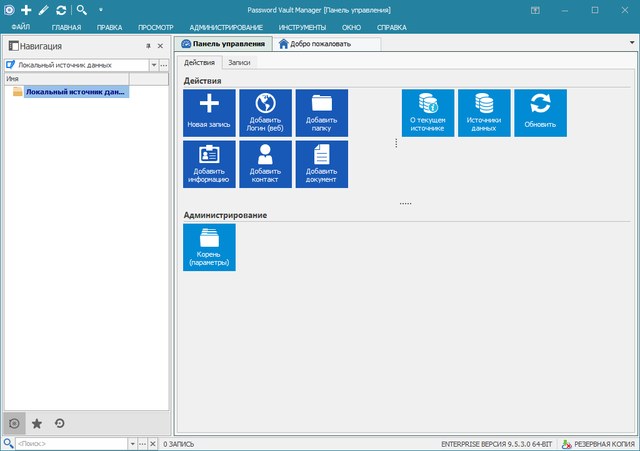640x451 pixels.
Task: Click the Добавить документ tile
Action: (321, 164)
